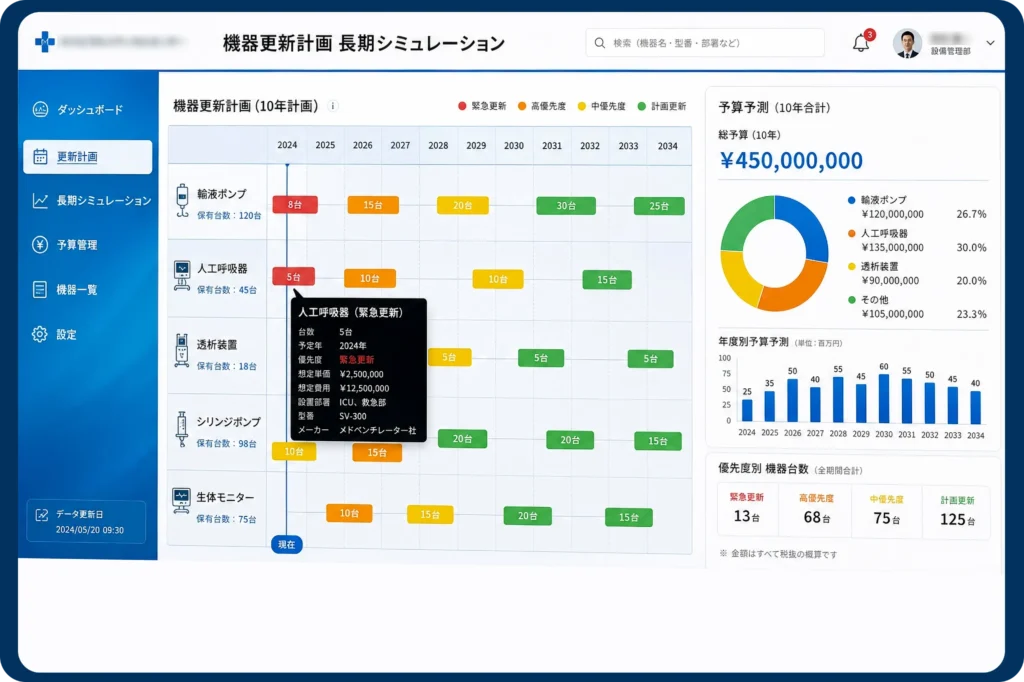Click the dashboard gauge icon
The height and width of the screenshot is (682, 1024).
pyautogui.click(x=40, y=109)
